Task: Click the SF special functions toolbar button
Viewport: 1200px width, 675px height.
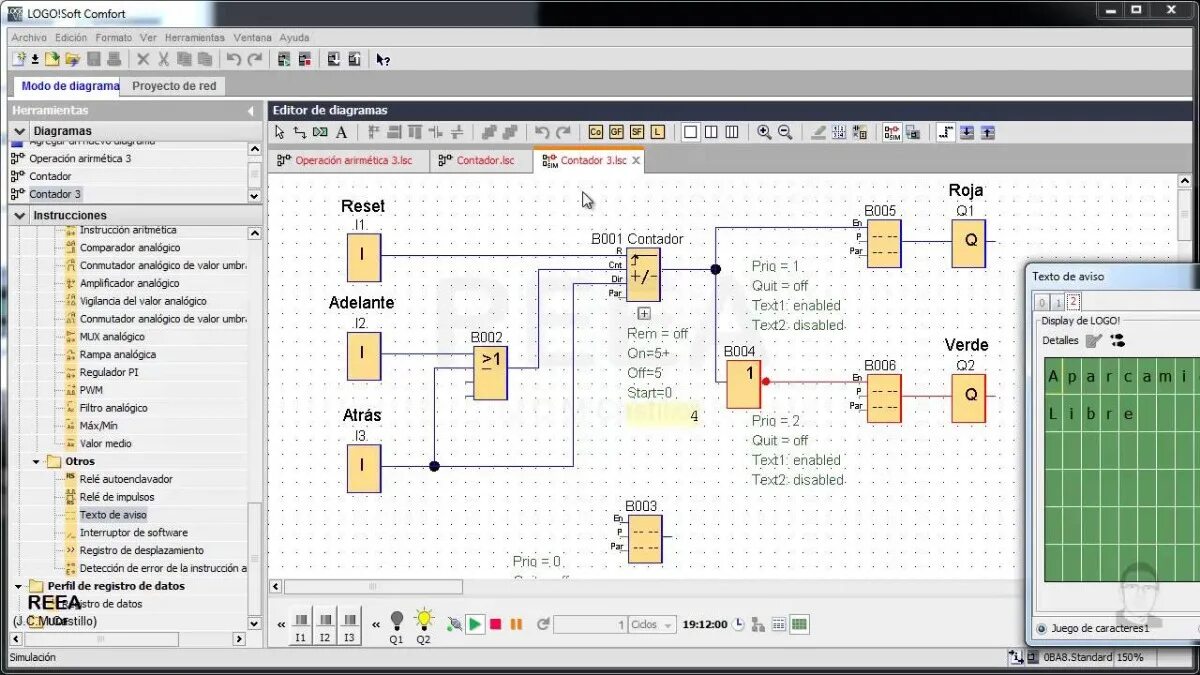Action: (x=637, y=132)
